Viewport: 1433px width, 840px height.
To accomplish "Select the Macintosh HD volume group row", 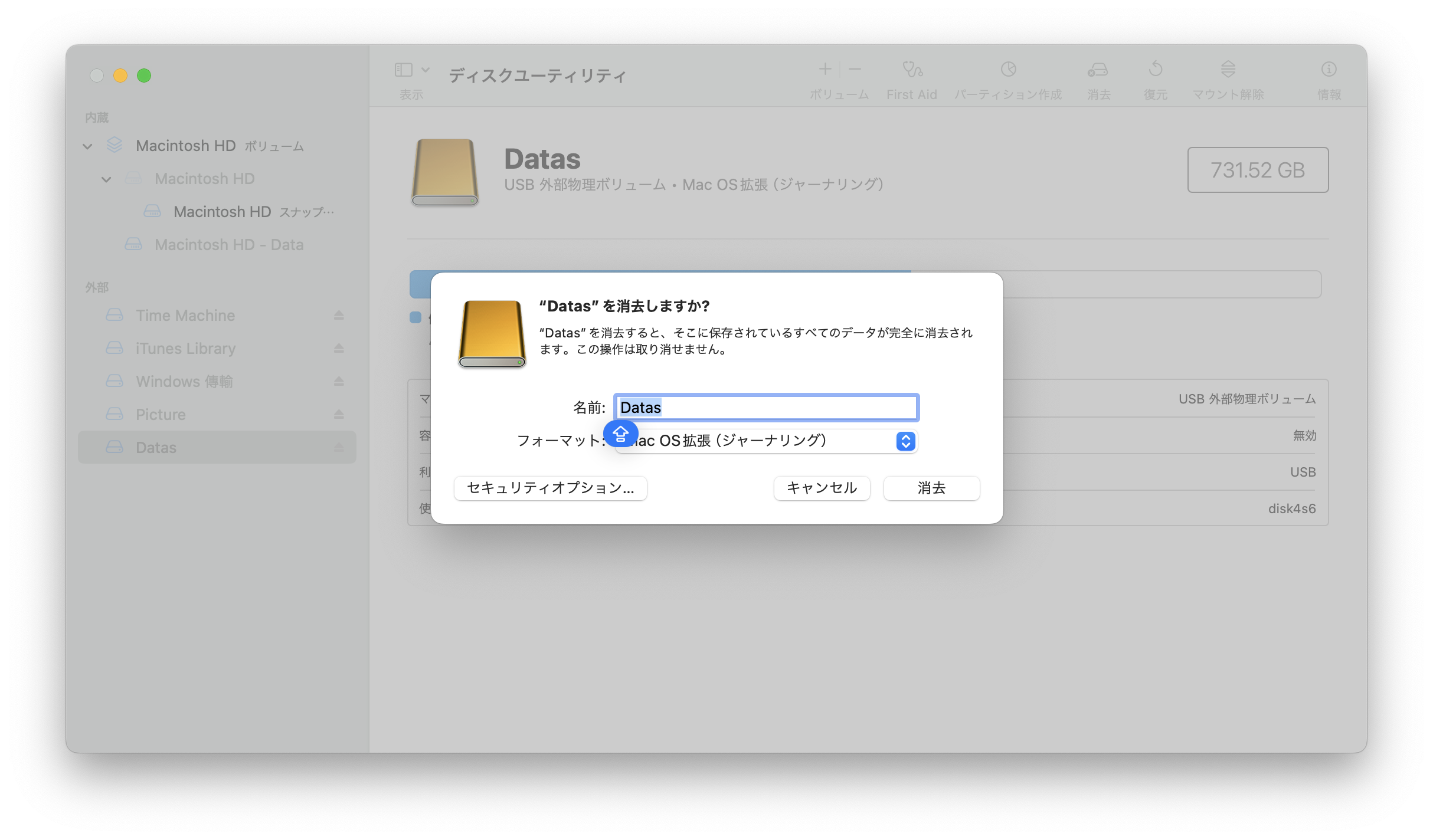I will coord(217,146).
